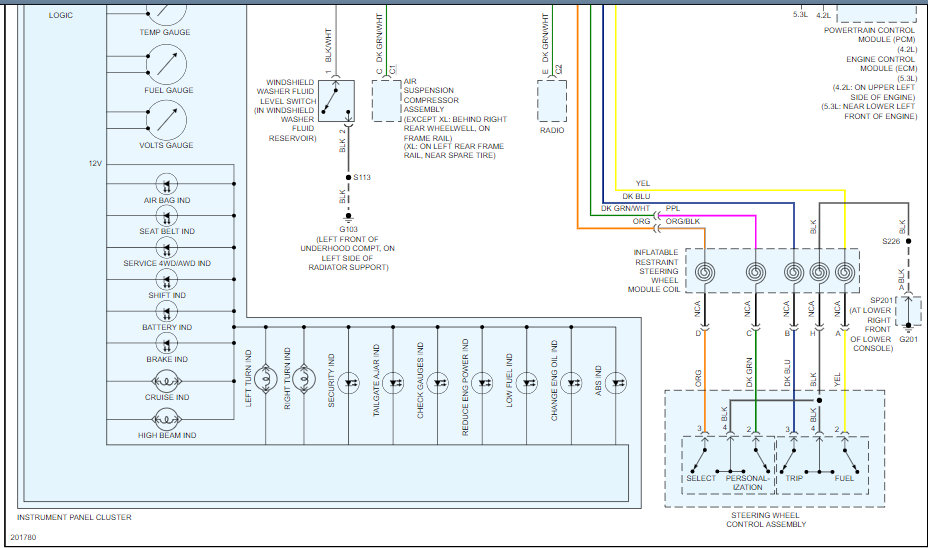The image size is (928, 548).
Task: Click the volts gauge dial symbol
Action: 166,120
